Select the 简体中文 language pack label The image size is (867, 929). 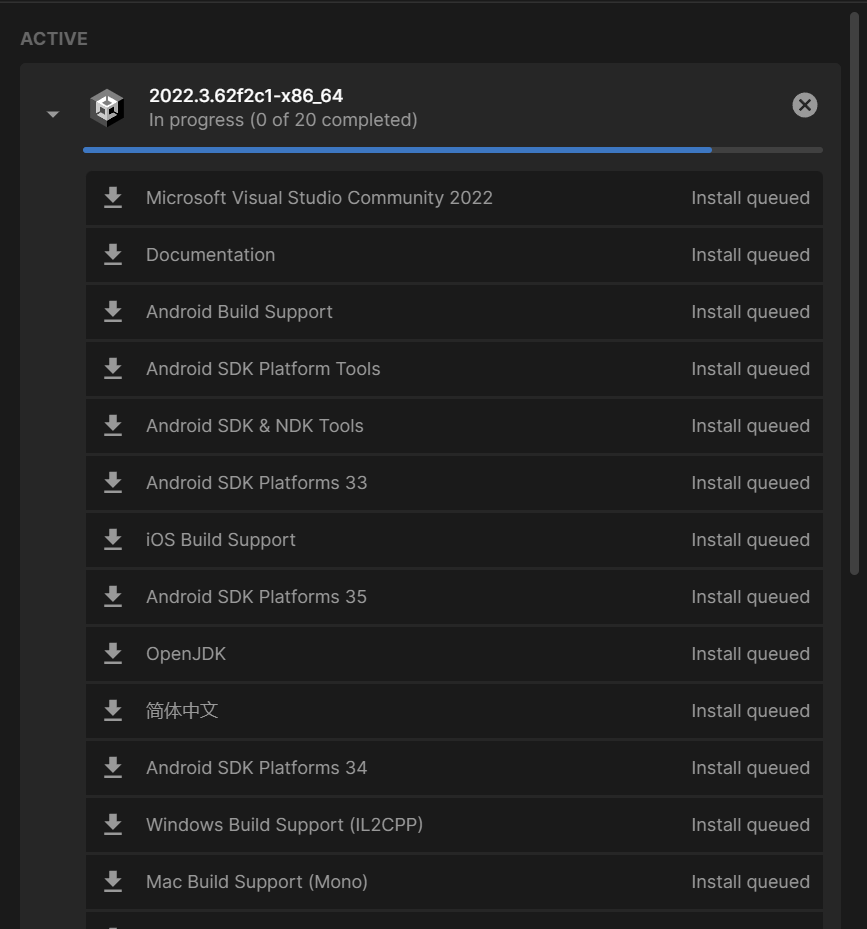182,710
